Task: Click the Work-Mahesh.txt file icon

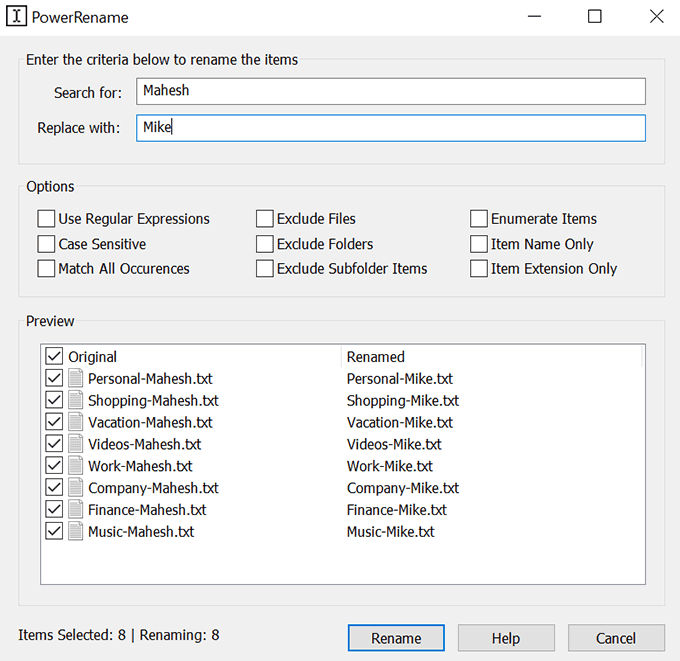Action: point(76,467)
